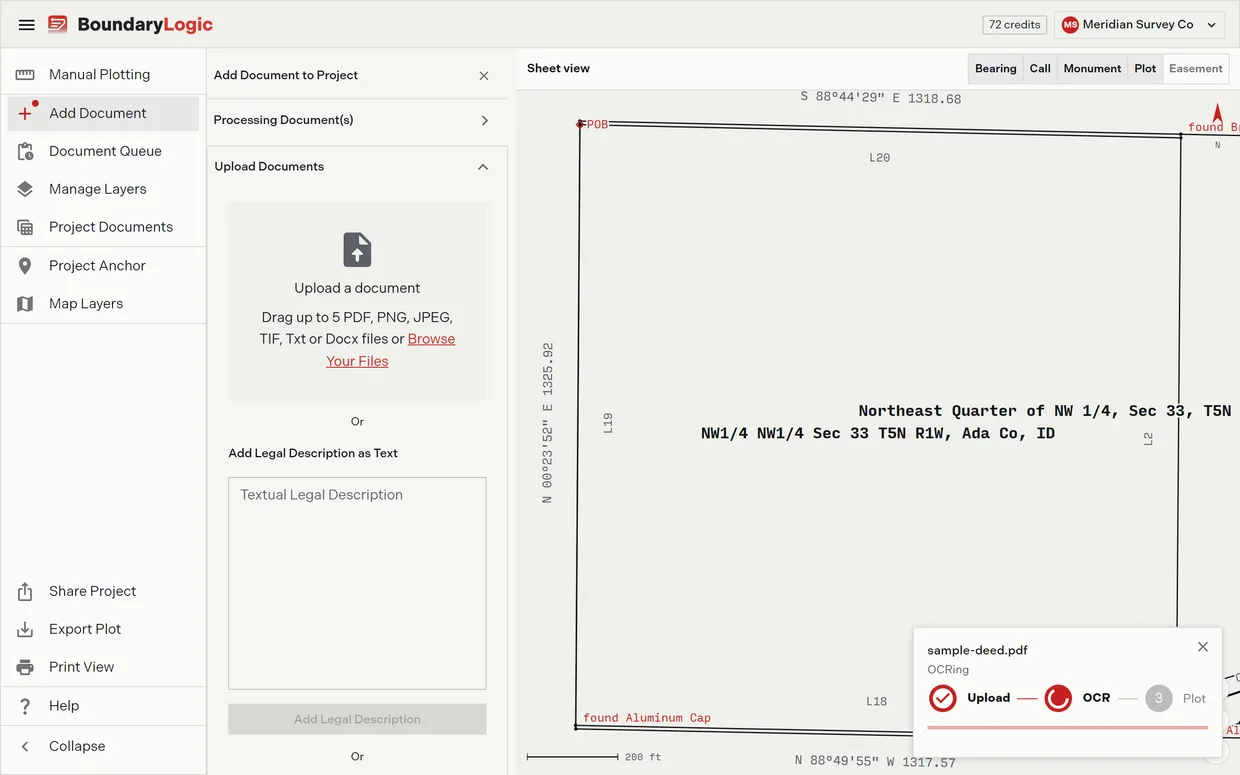Click the Manage Layers stack icon

pos(26,189)
